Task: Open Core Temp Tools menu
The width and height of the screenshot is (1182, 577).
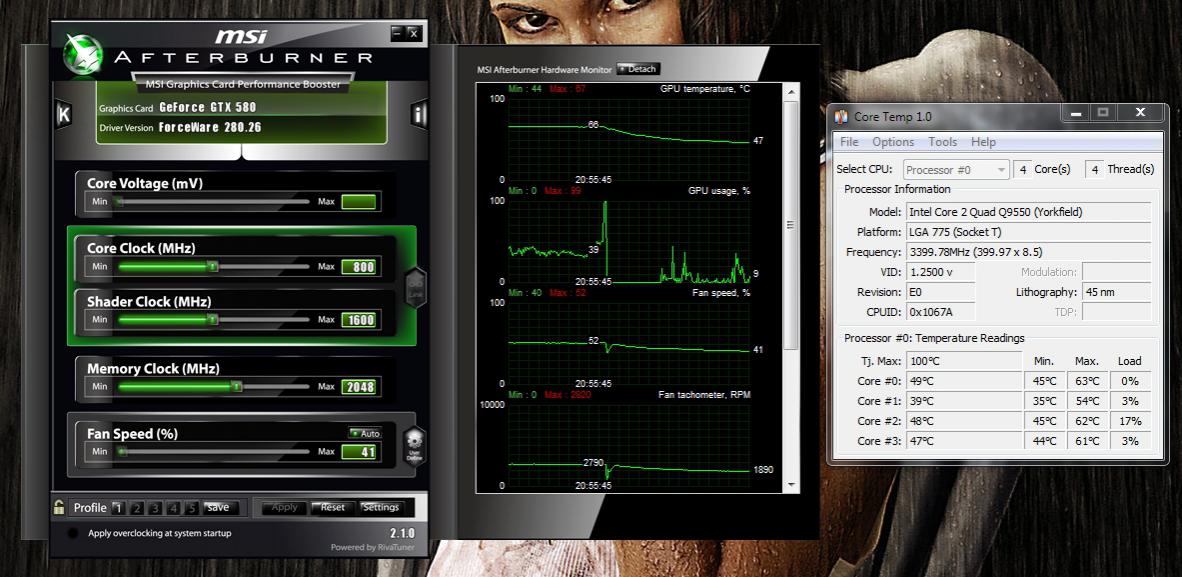Action: (942, 142)
